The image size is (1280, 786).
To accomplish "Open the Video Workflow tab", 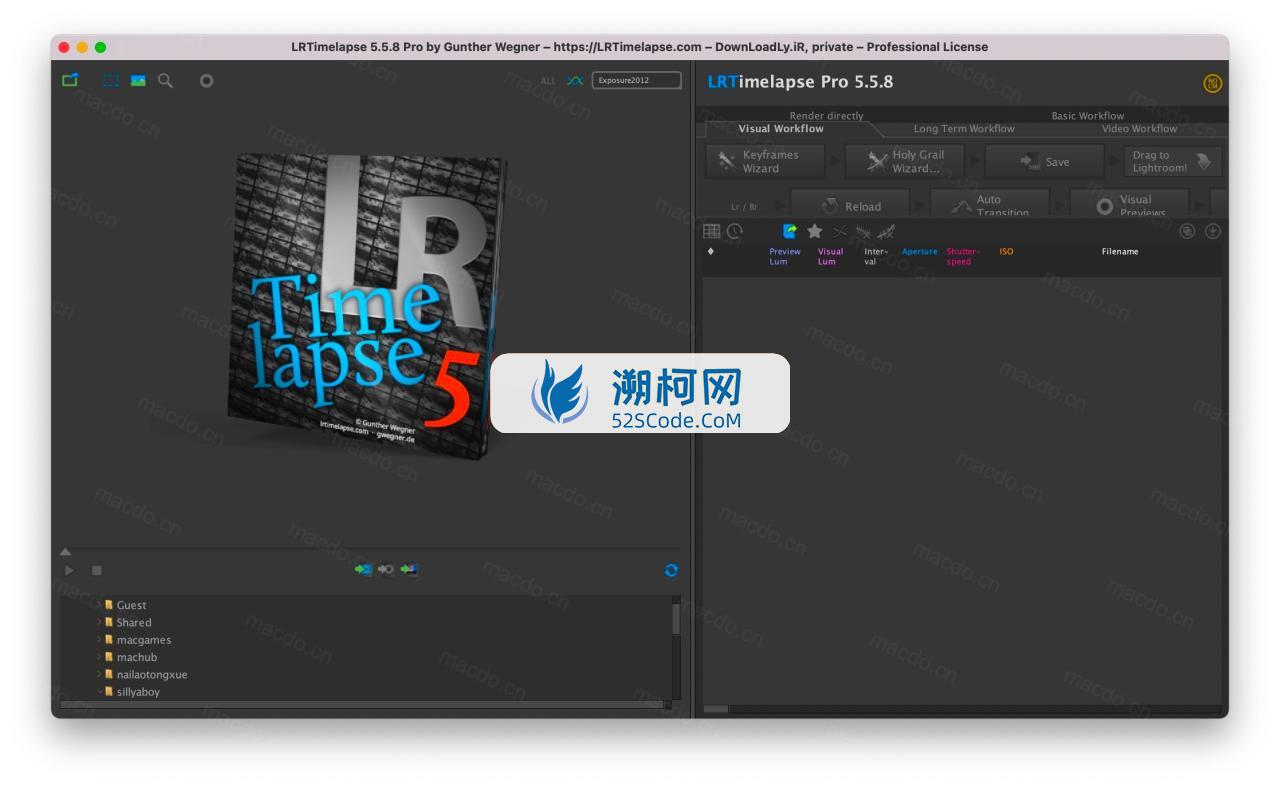I will click(1139, 129).
